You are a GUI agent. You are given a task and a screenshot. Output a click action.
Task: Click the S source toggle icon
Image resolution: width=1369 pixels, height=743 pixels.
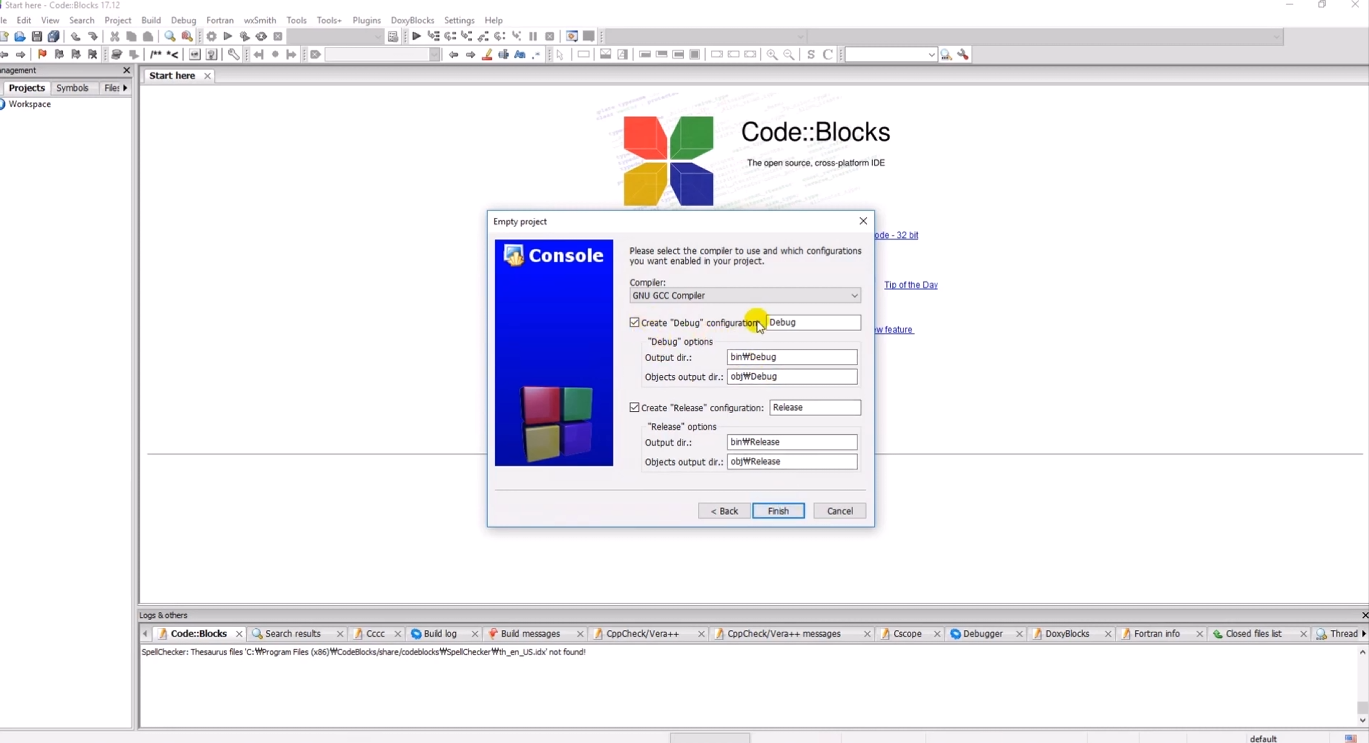(x=811, y=55)
